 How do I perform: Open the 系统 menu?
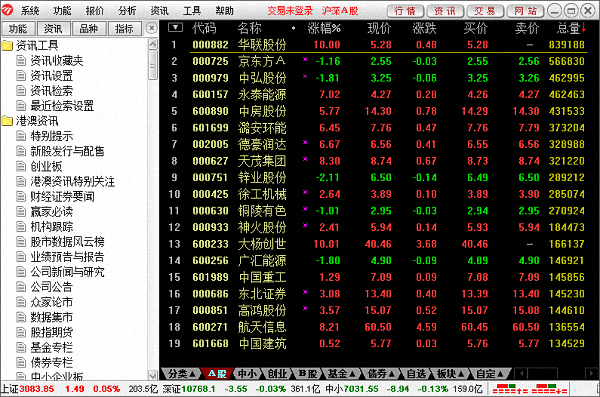(30, 11)
